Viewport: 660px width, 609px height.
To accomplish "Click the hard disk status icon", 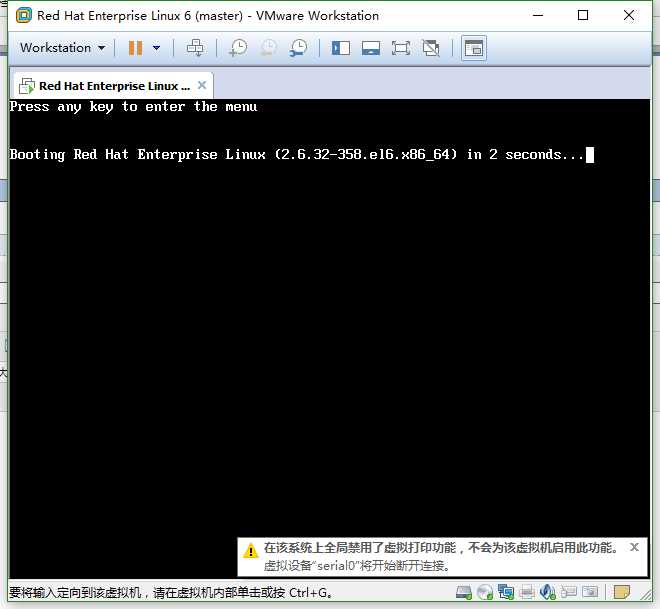I will 464,593.
